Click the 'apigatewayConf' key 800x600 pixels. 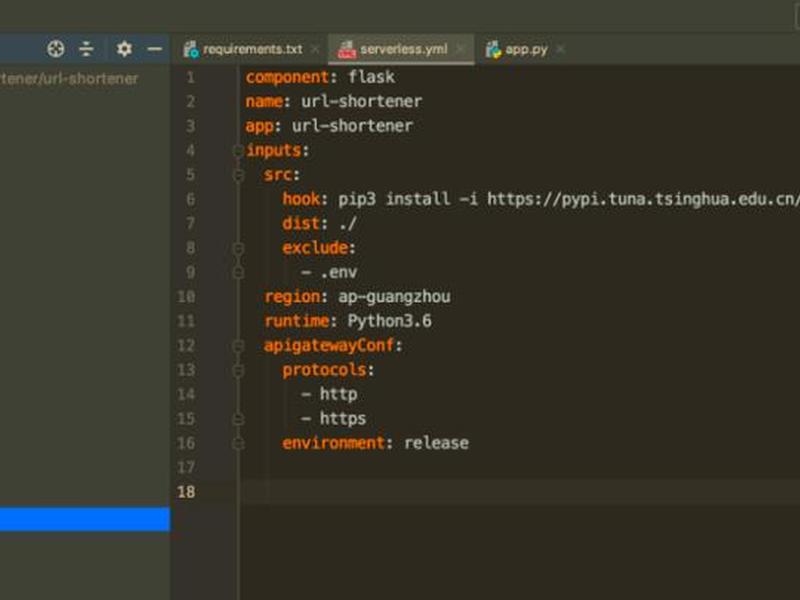pos(329,346)
